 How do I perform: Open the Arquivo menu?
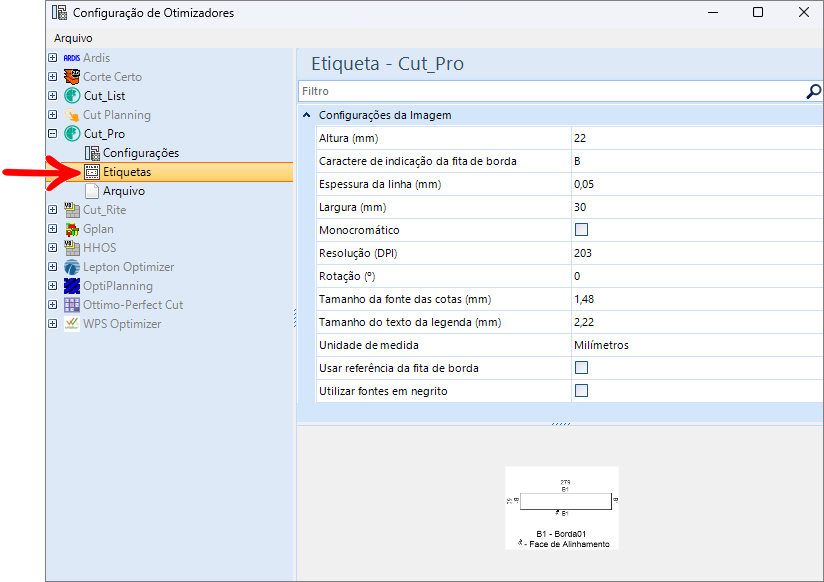[73, 38]
